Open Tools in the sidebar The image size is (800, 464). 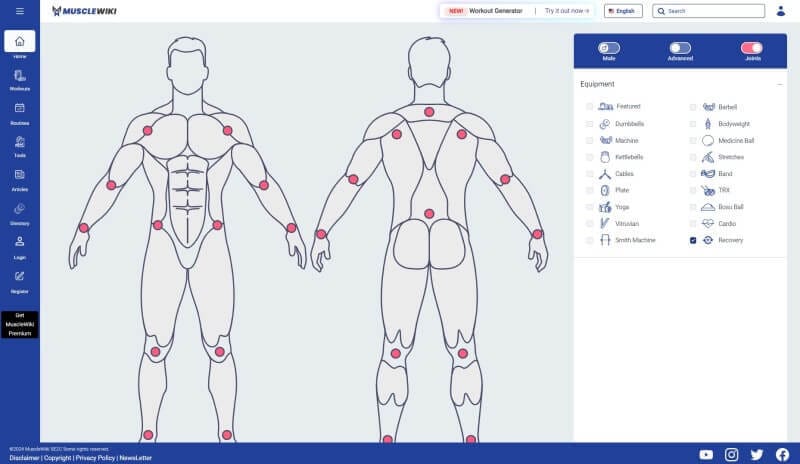click(19, 146)
